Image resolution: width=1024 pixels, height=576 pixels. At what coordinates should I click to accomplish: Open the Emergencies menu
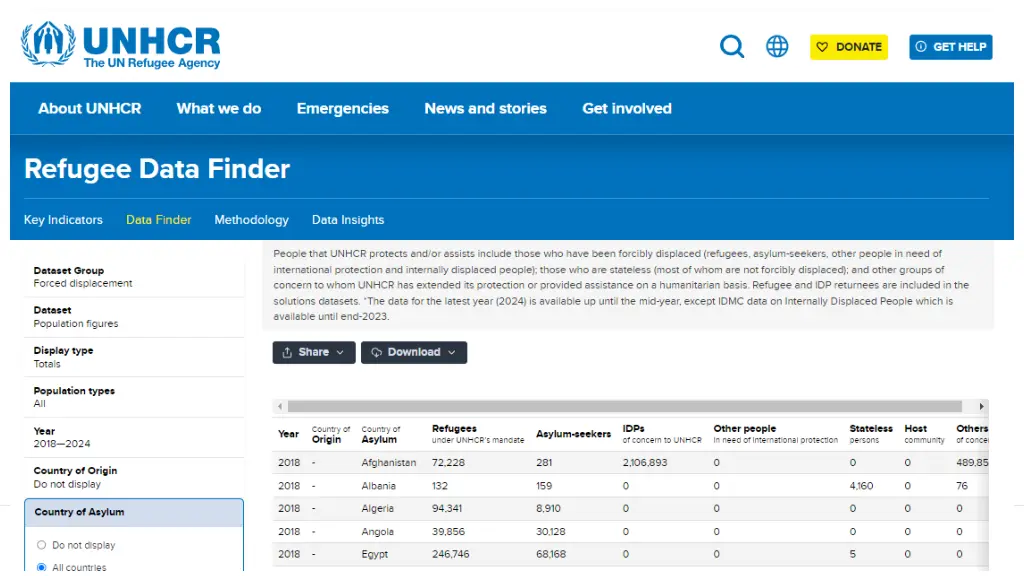343,108
